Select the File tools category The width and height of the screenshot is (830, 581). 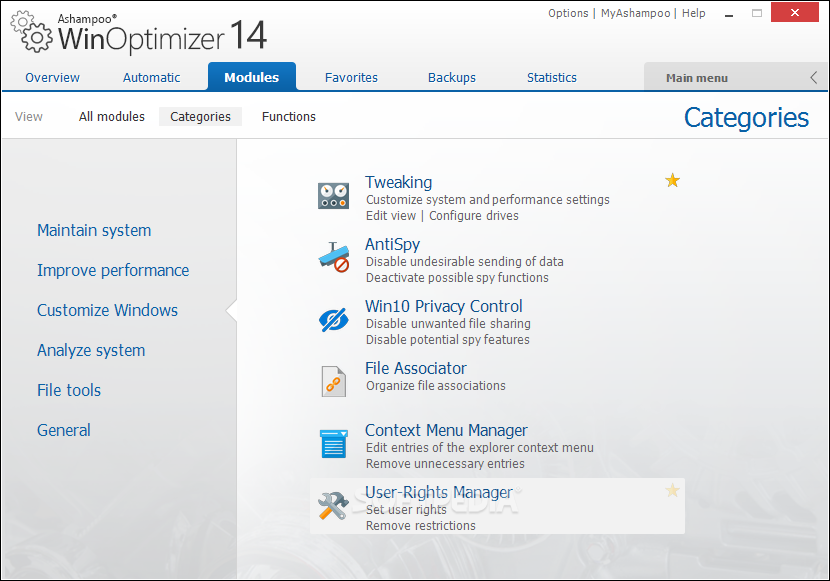[69, 390]
